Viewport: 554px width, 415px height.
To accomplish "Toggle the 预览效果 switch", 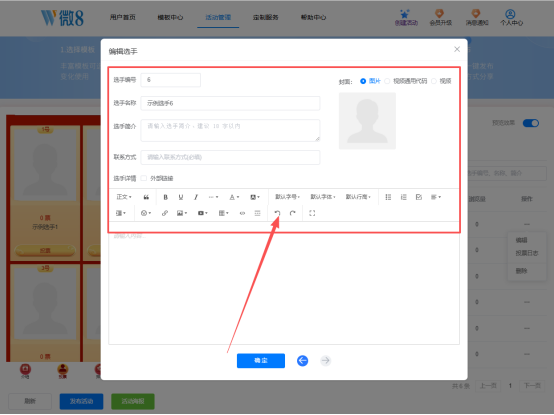I will pos(531,123).
